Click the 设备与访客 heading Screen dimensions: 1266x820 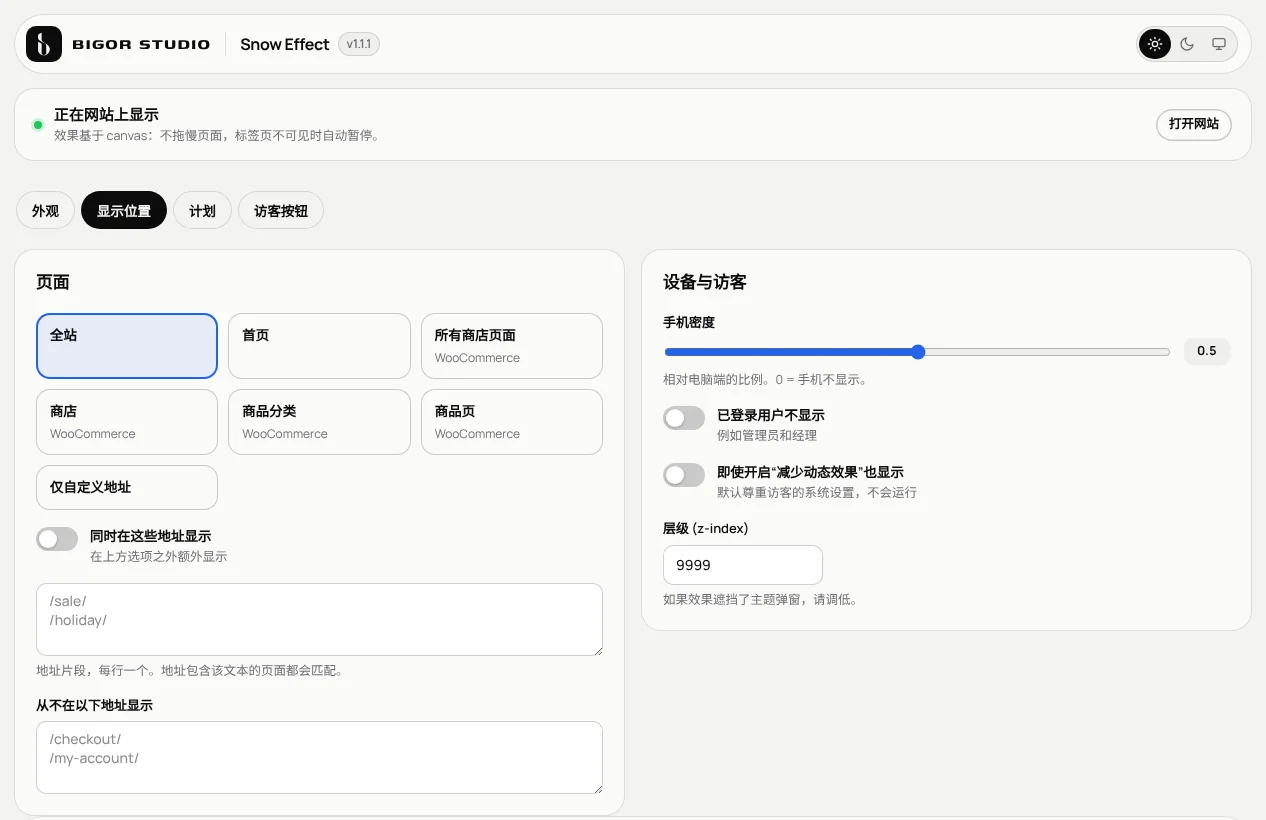705,282
